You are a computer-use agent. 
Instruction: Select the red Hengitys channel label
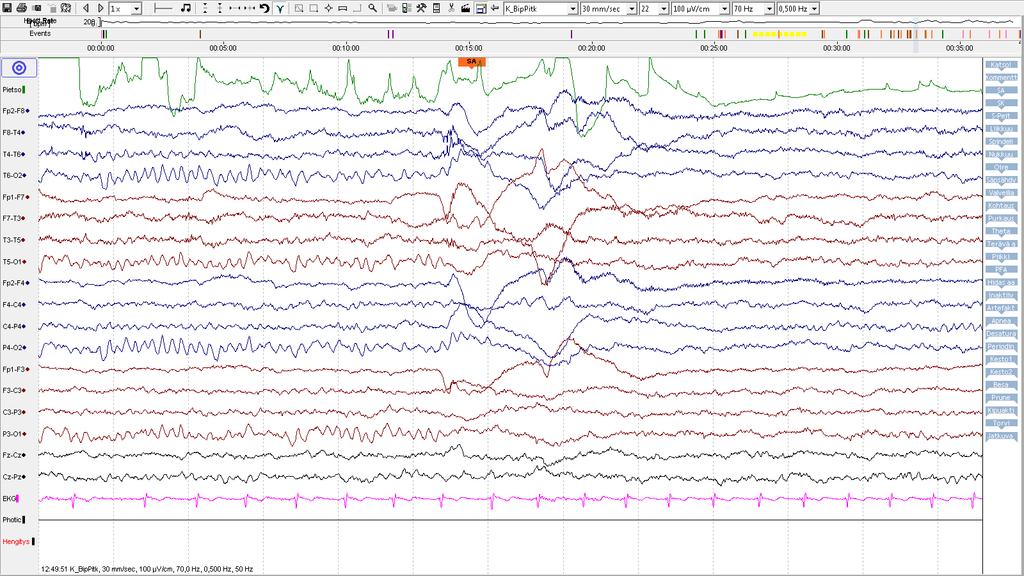pyautogui.click(x=18, y=542)
